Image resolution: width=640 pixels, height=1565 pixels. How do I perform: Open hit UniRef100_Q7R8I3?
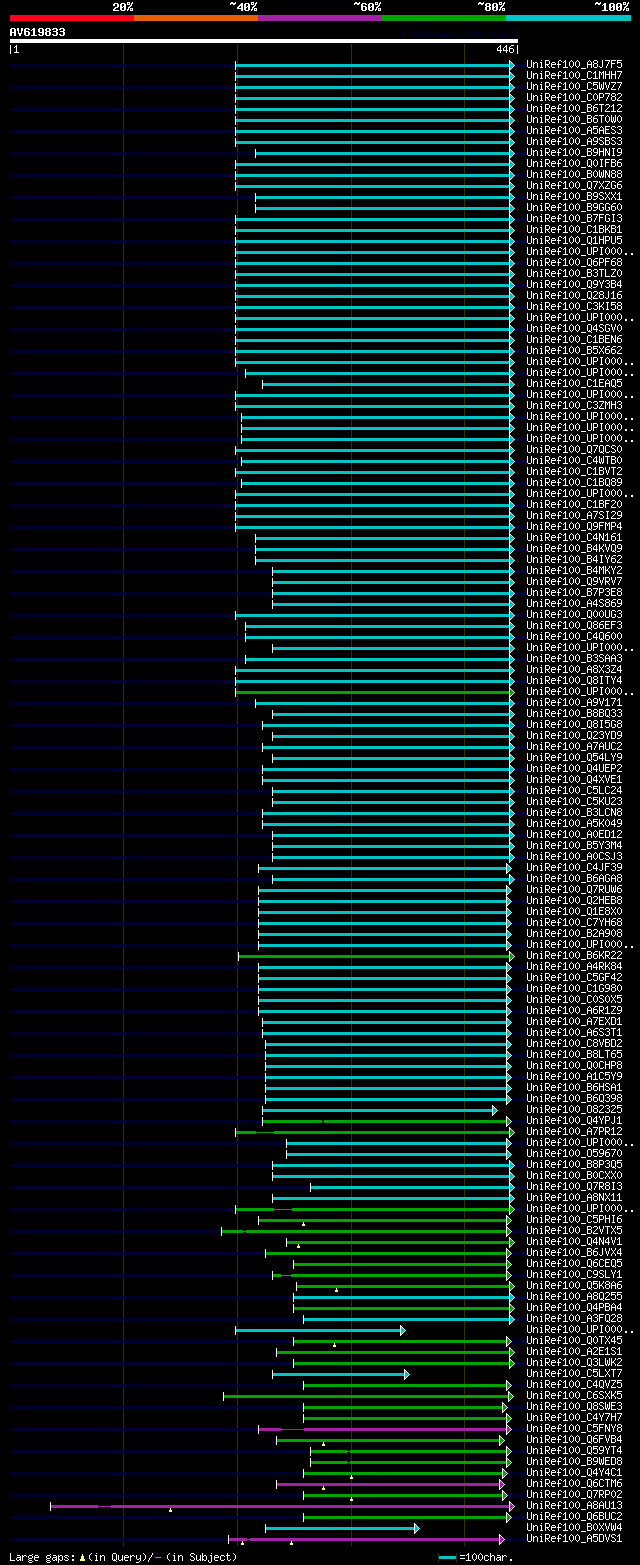pyautogui.click(x=574, y=1186)
